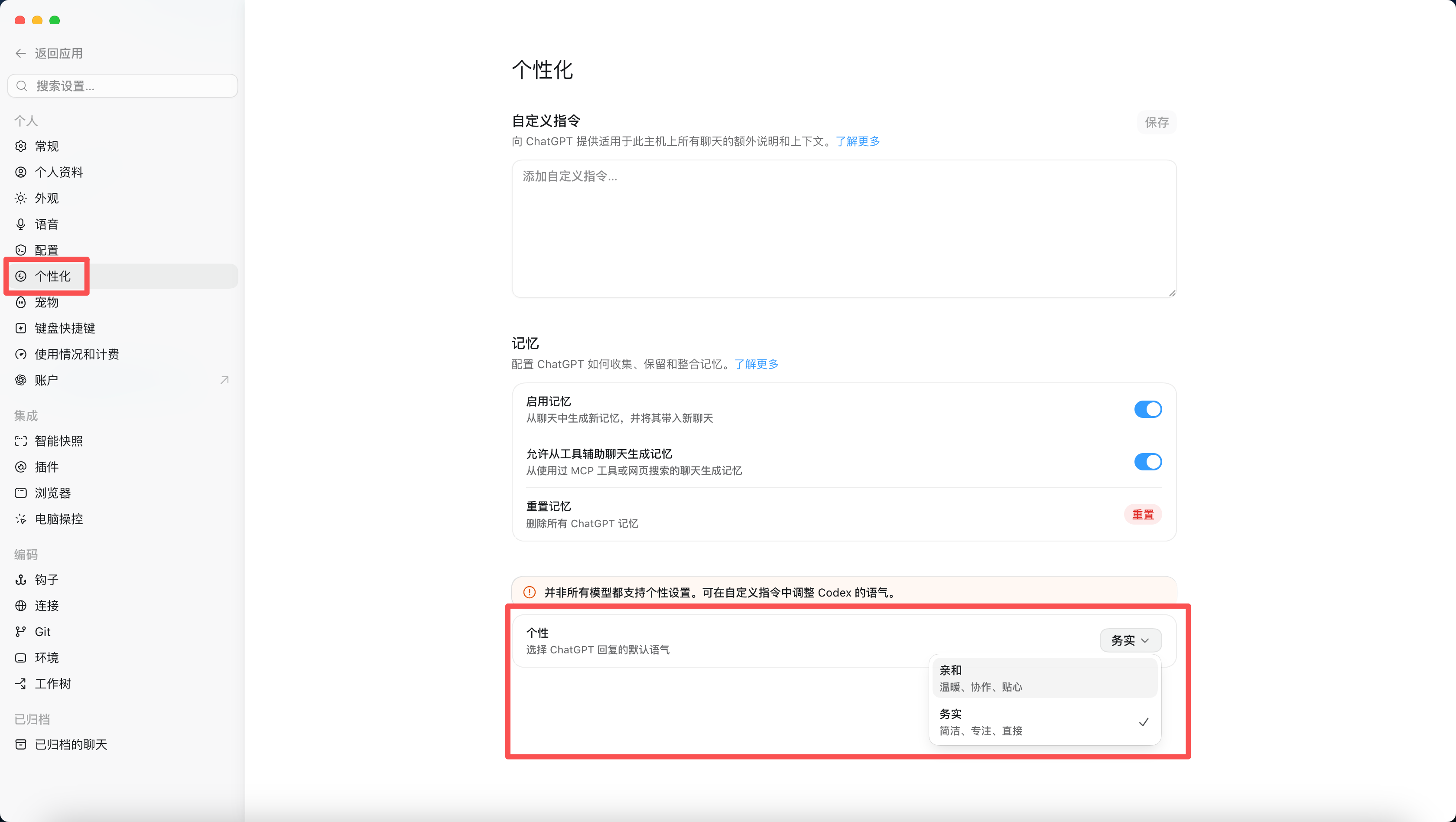Click the OpenAI logo icon beside 账户

[21, 380]
